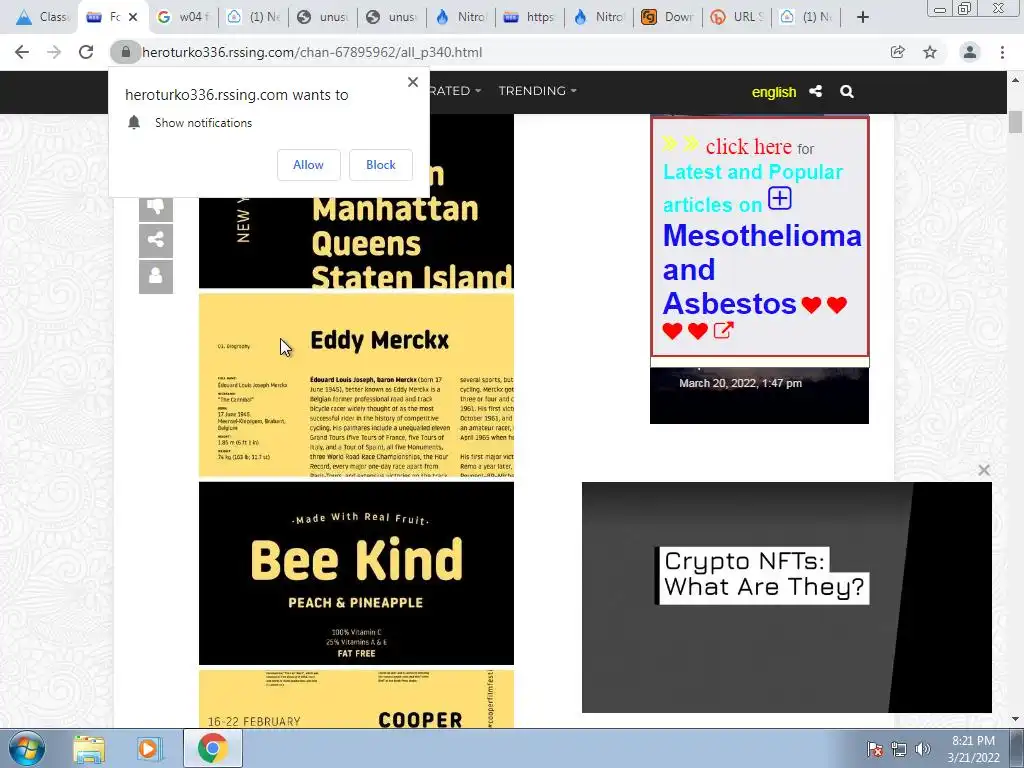Open Mesothelioma and Asbestos link
Viewport: 1024px width, 768px height.
click(762, 269)
